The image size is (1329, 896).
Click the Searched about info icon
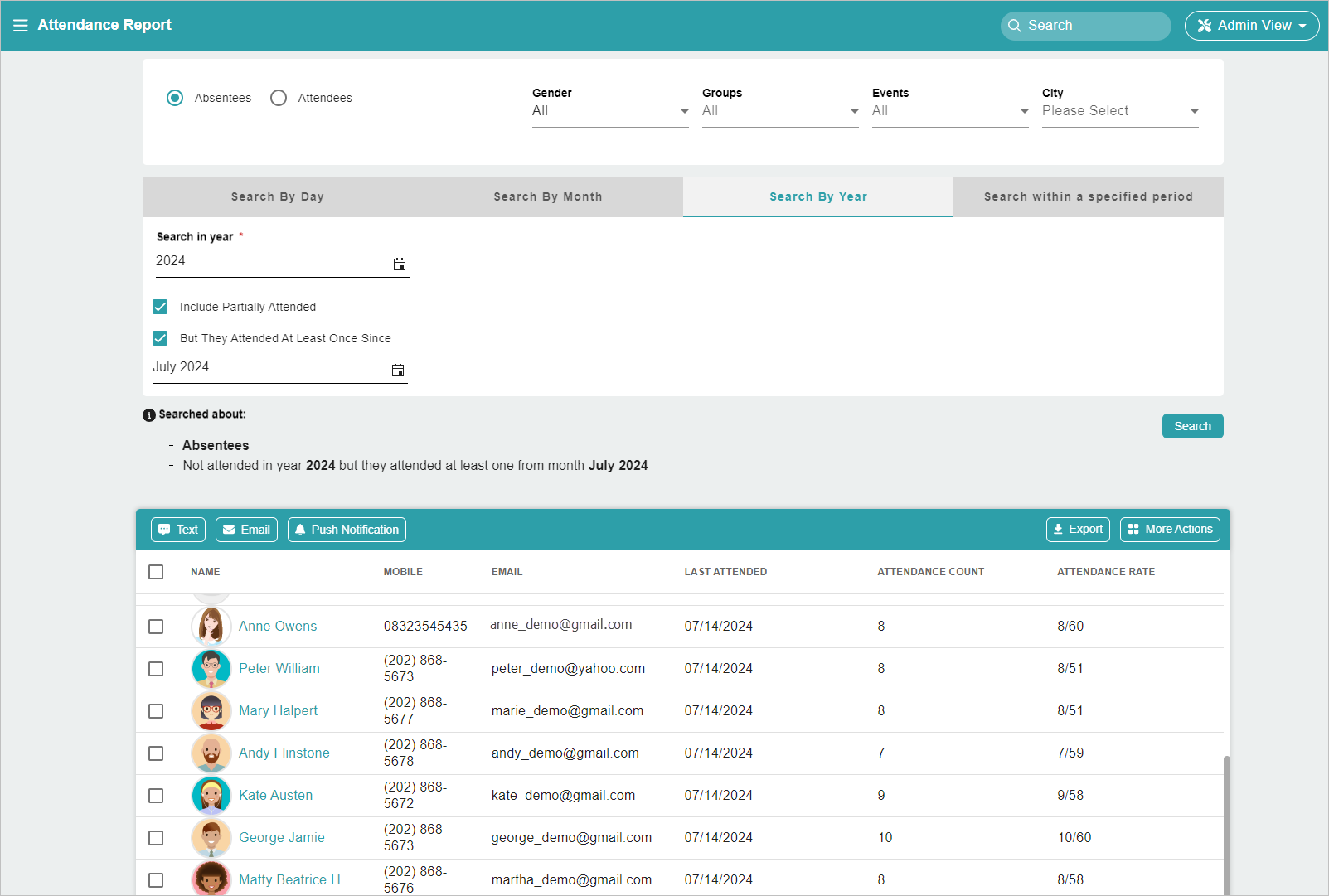(x=149, y=415)
